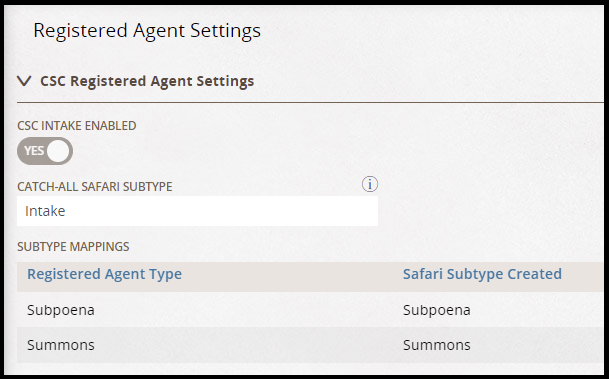This screenshot has height=379, width=609.
Task: Click the CSC INTAKE ENABLED label
Action: [77, 126]
